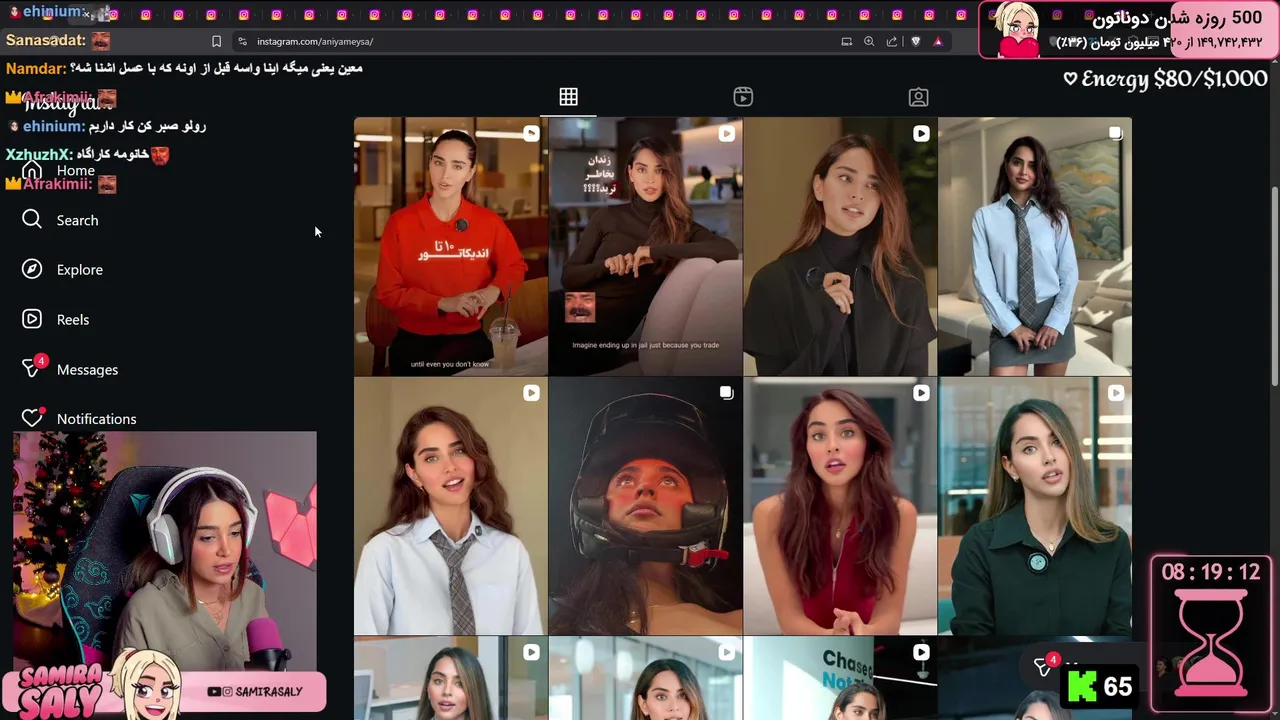The width and height of the screenshot is (1280, 720).
Task: Click the Brave rewards triangle icon
Action: tap(937, 41)
